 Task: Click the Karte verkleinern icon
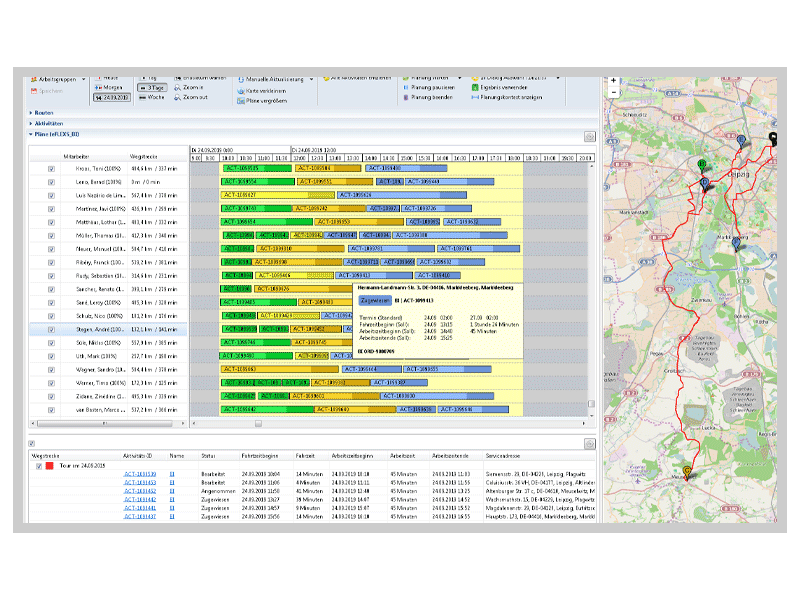pos(239,89)
